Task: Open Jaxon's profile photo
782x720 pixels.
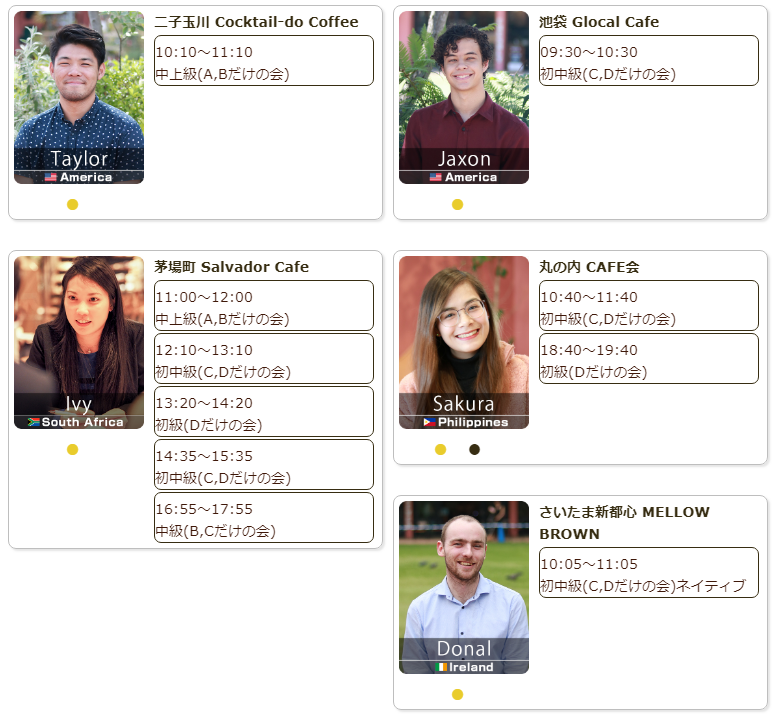Action: click(464, 97)
